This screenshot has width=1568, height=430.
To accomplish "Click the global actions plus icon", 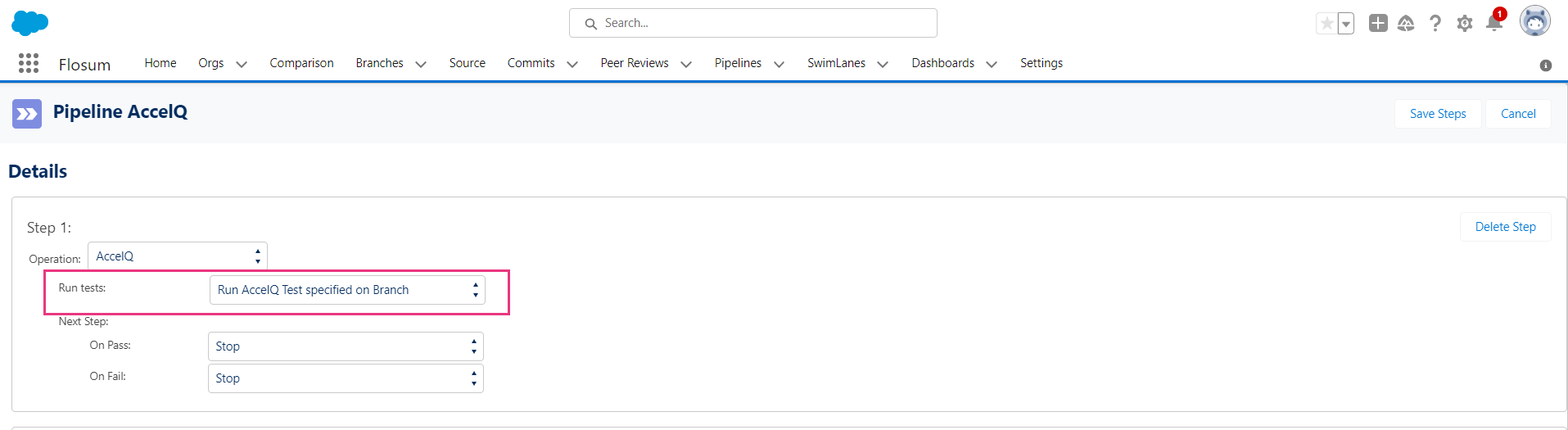I will (x=1378, y=23).
